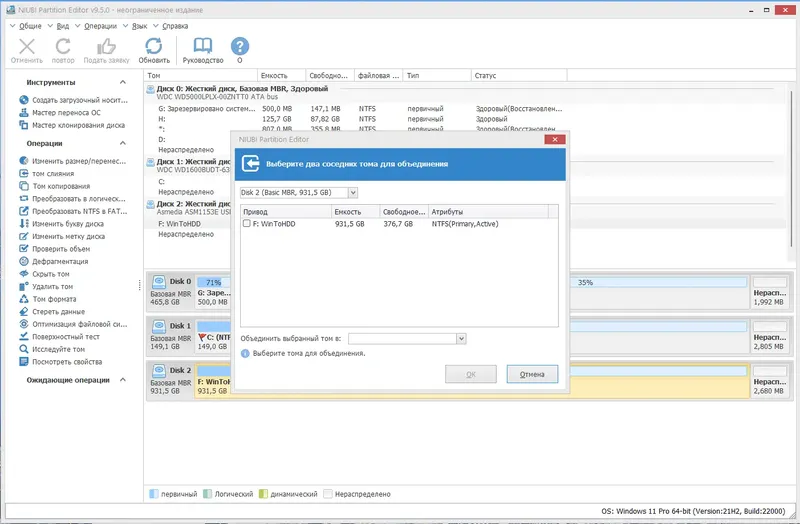Image resolution: width=800 pixels, height=524 pixels.
Task: Click Преобразовать NTFS в FAT icon
Action: coord(23,211)
